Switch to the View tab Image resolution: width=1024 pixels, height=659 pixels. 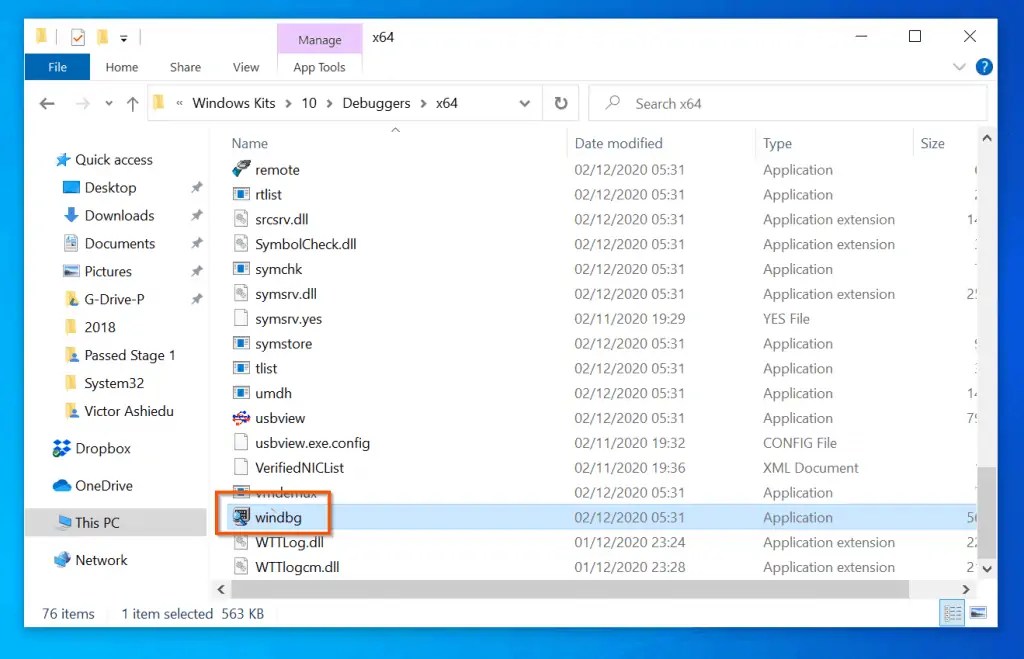[x=245, y=67]
